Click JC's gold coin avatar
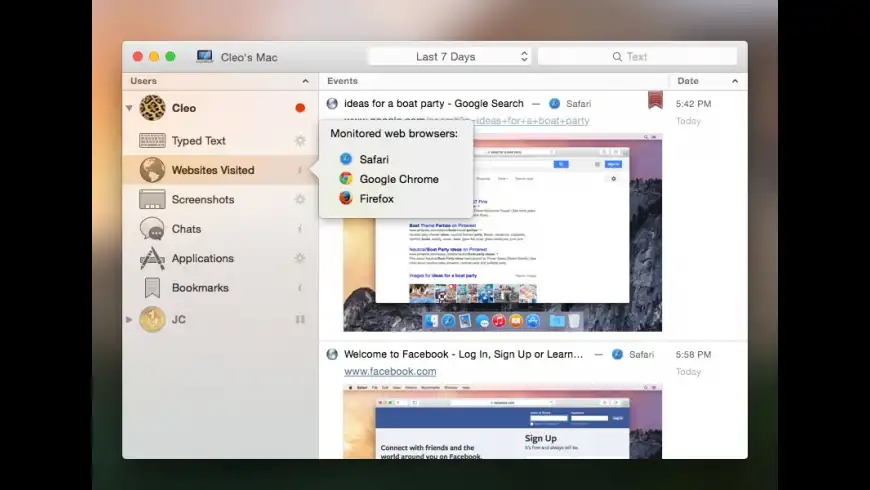The image size is (870, 490). click(x=152, y=320)
